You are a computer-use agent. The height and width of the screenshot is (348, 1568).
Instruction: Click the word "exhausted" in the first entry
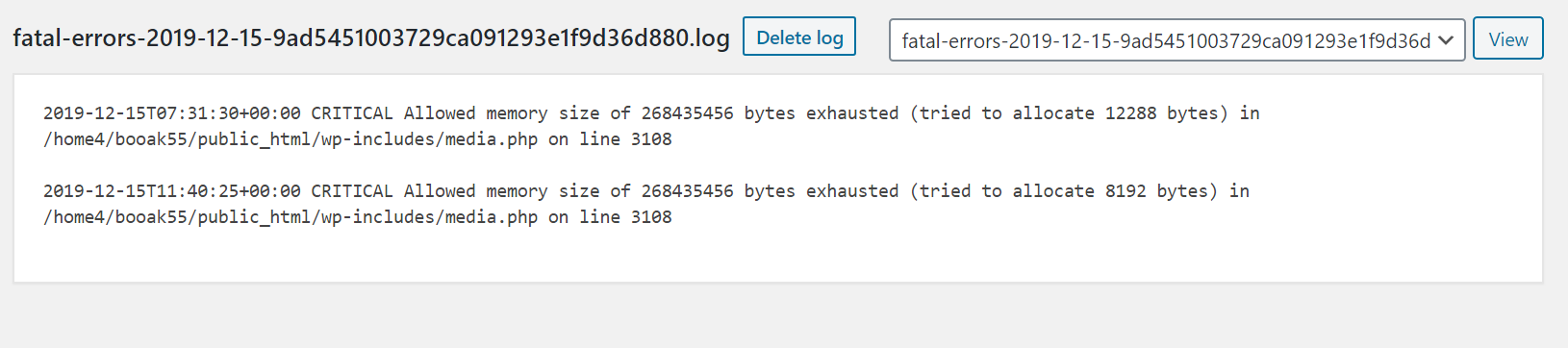coord(852,113)
